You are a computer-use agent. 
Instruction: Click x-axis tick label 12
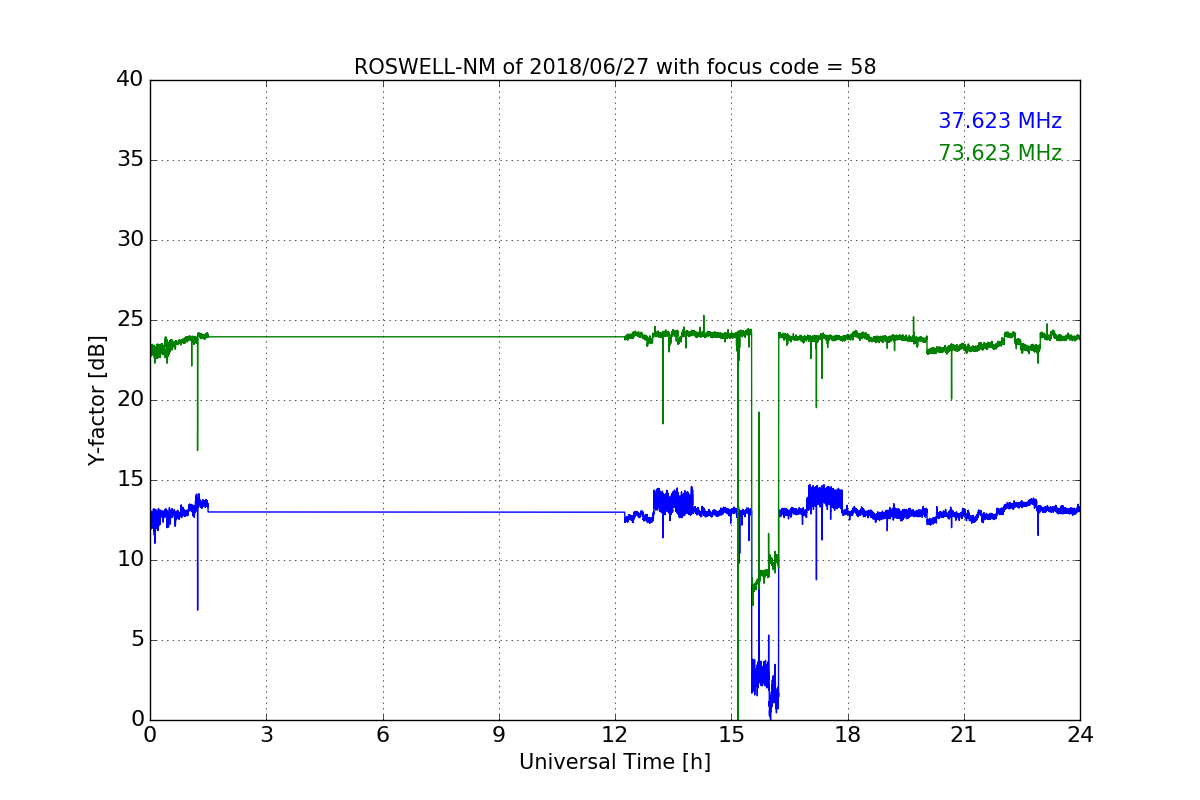(615, 734)
